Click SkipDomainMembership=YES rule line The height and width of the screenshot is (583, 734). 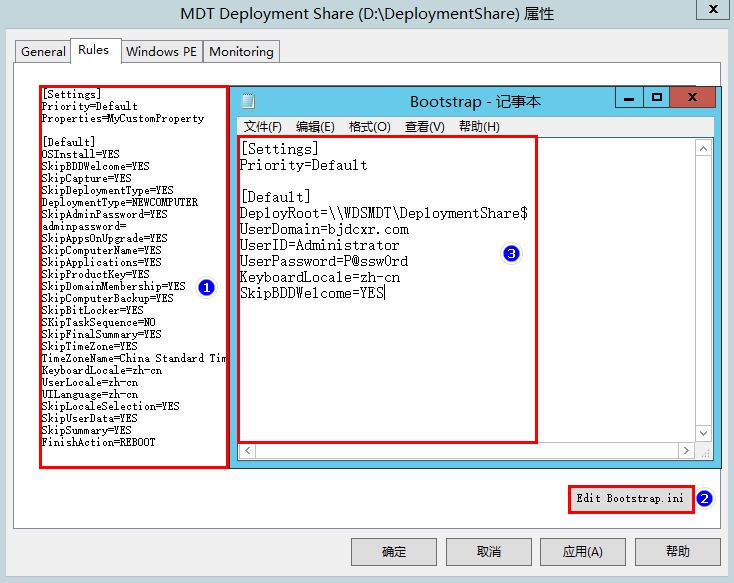click(113, 287)
